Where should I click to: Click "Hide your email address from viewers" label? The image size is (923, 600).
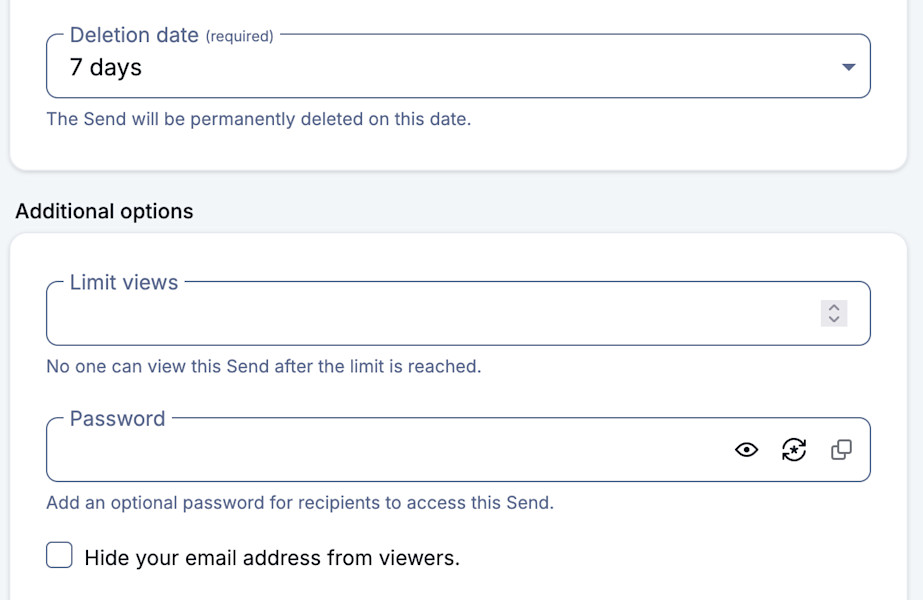(x=272, y=558)
